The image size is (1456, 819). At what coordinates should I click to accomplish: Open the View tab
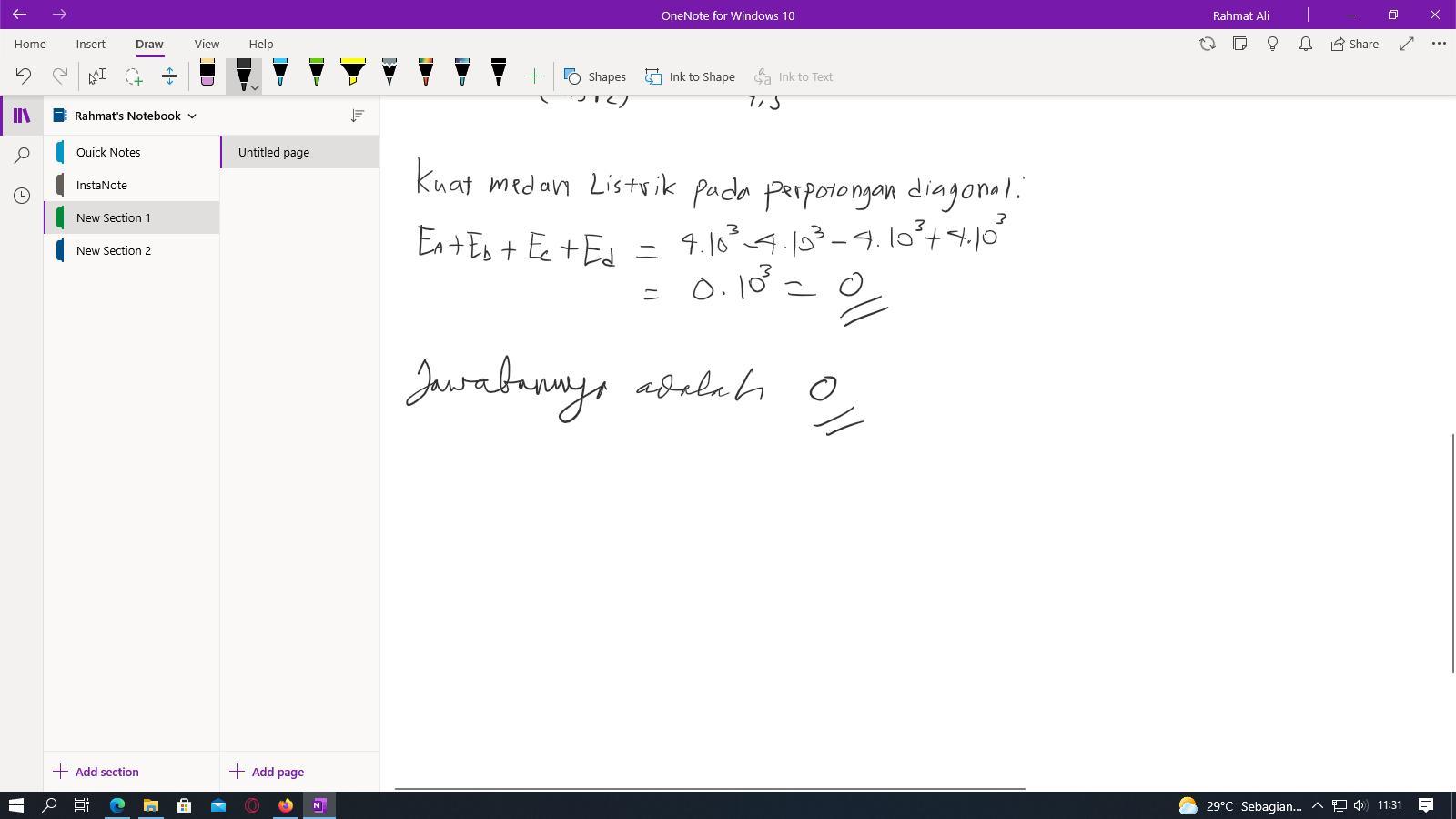[207, 44]
